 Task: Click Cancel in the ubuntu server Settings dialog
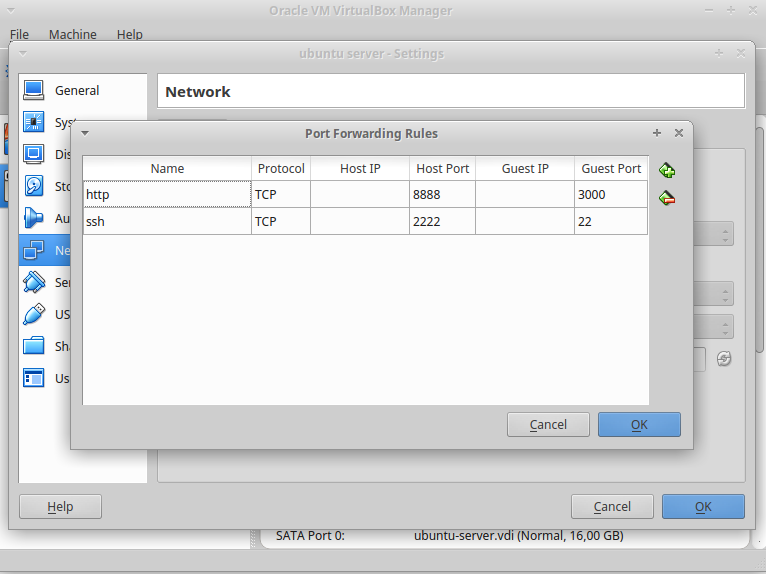coord(612,507)
